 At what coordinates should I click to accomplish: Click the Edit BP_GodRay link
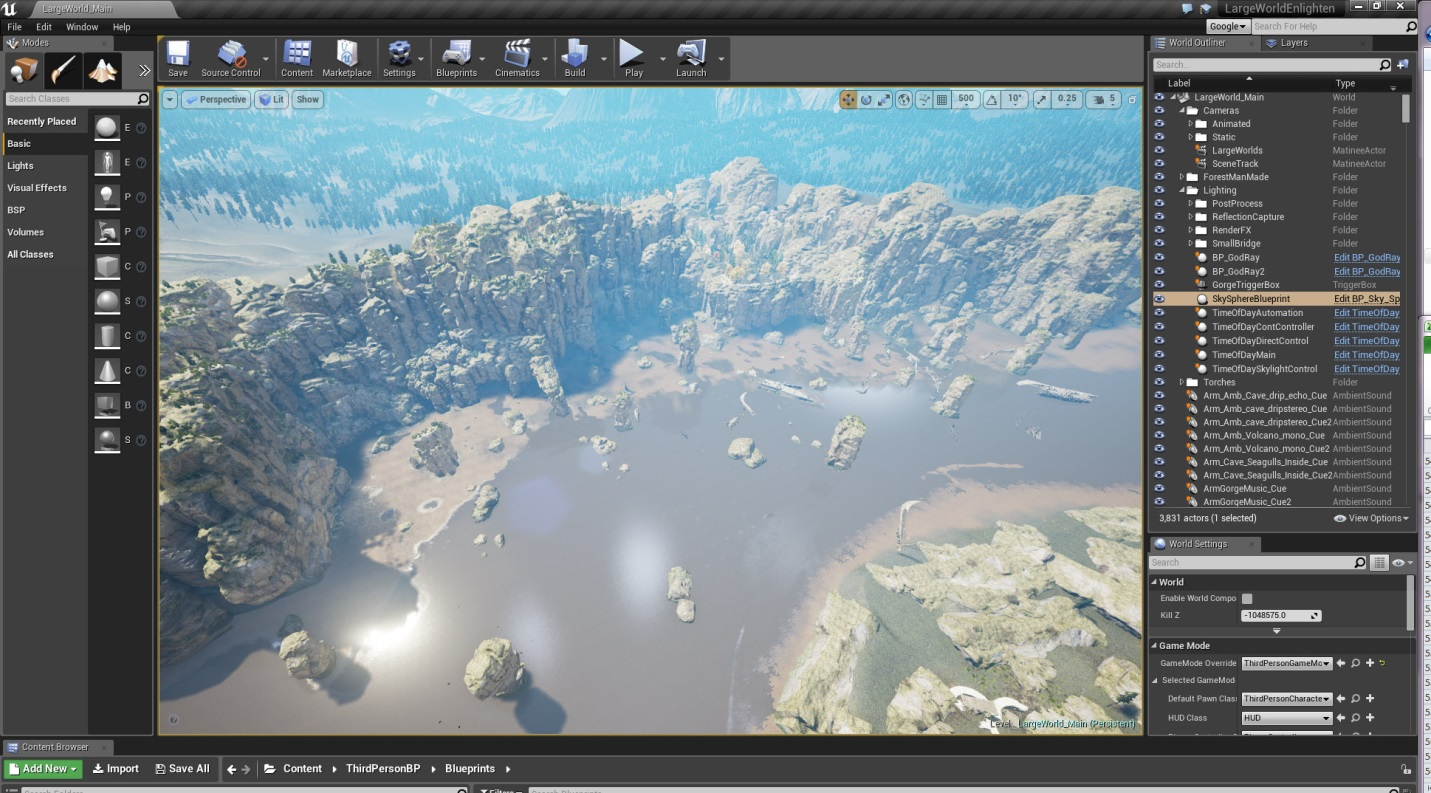(x=1366, y=258)
